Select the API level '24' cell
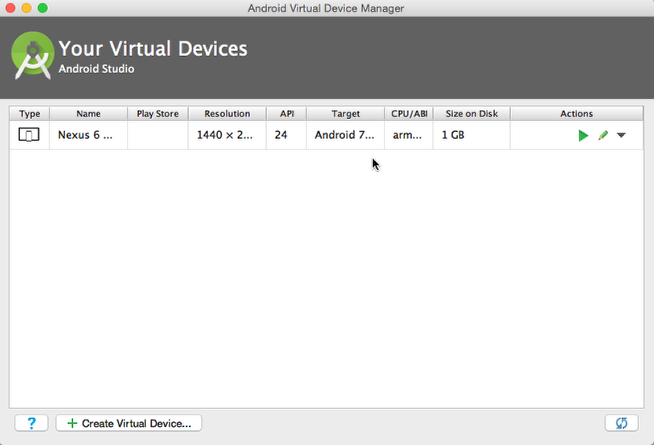The width and height of the screenshot is (654, 445). click(287, 135)
